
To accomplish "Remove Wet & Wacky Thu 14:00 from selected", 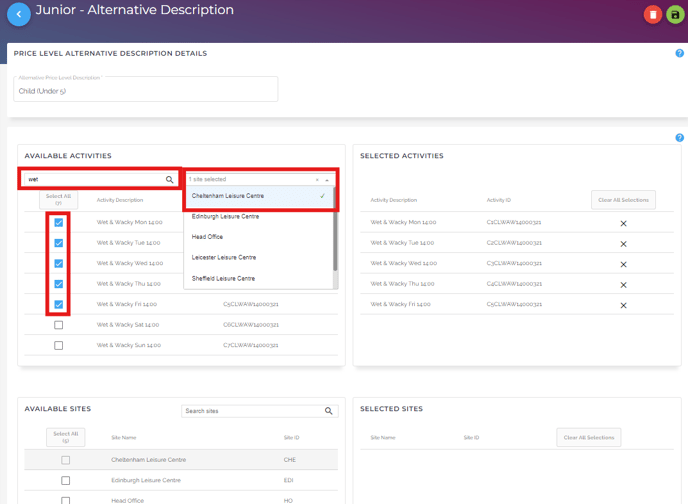I will (x=623, y=285).
